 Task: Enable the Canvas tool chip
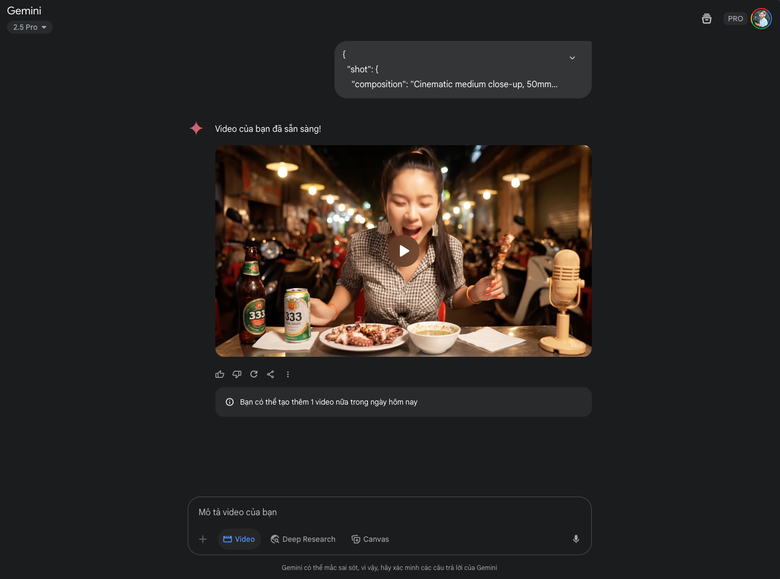(x=370, y=539)
